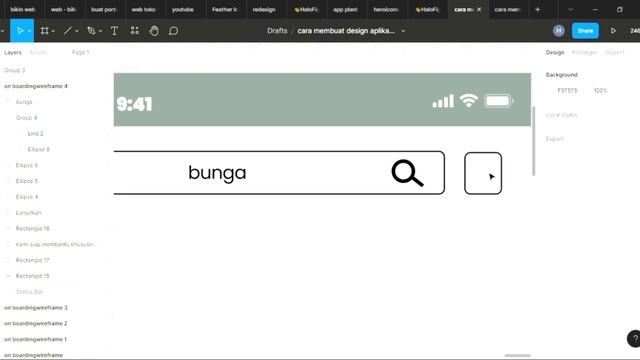This screenshot has width=640, height=360.
Task: Switch to the Layers tab
Action: [x=13, y=53]
